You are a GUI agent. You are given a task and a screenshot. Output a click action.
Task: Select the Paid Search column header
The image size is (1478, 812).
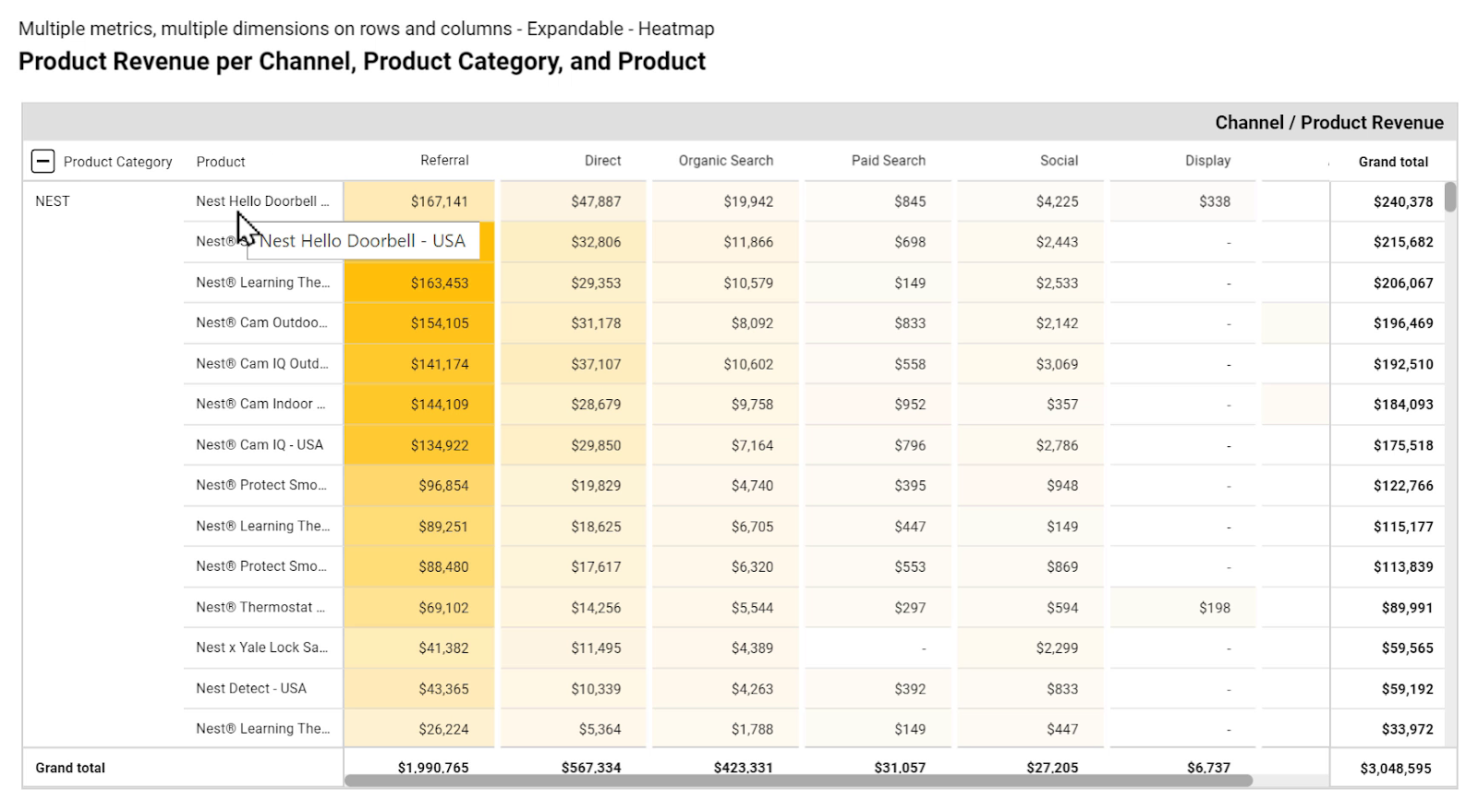tap(889, 161)
